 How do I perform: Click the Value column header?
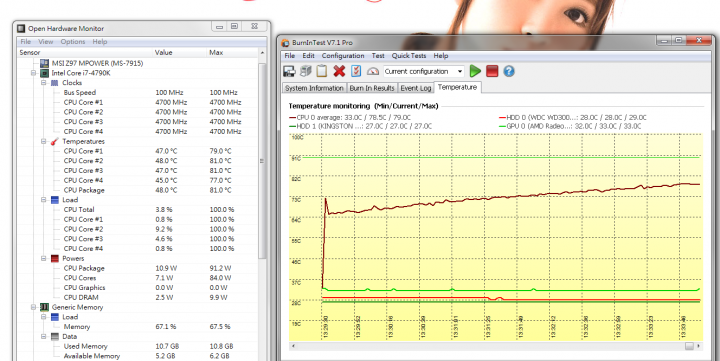[x=180, y=52]
